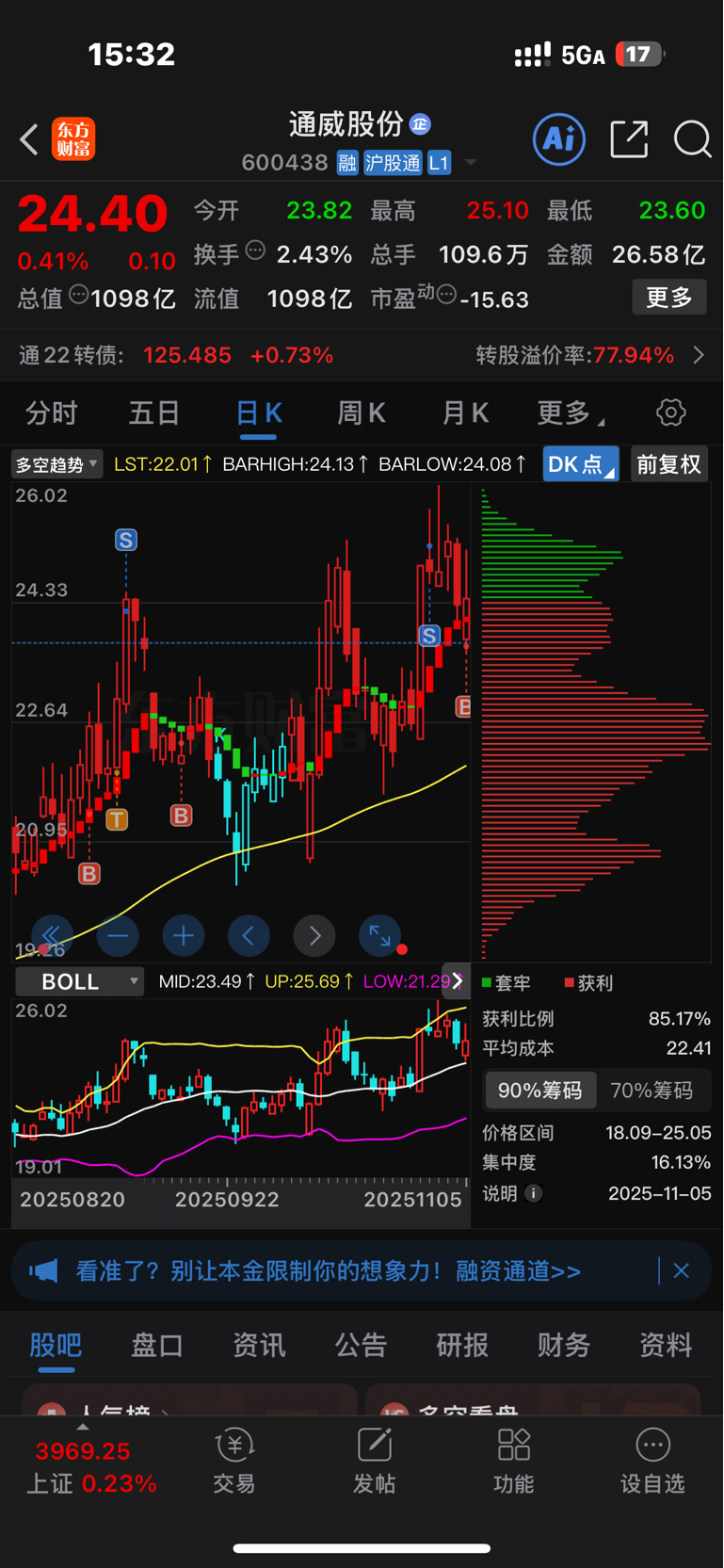Viewport: 724px width, 1568px height.
Task: Zoom out chart with minus icon
Action: pyautogui.click(x=118, y=935)
